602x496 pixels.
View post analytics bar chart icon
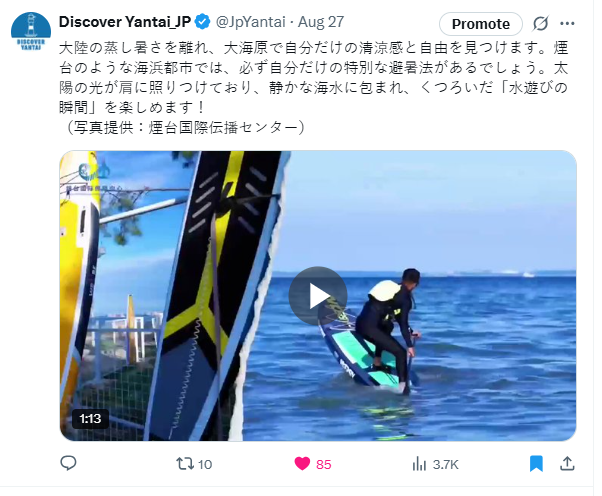(419, 464)
